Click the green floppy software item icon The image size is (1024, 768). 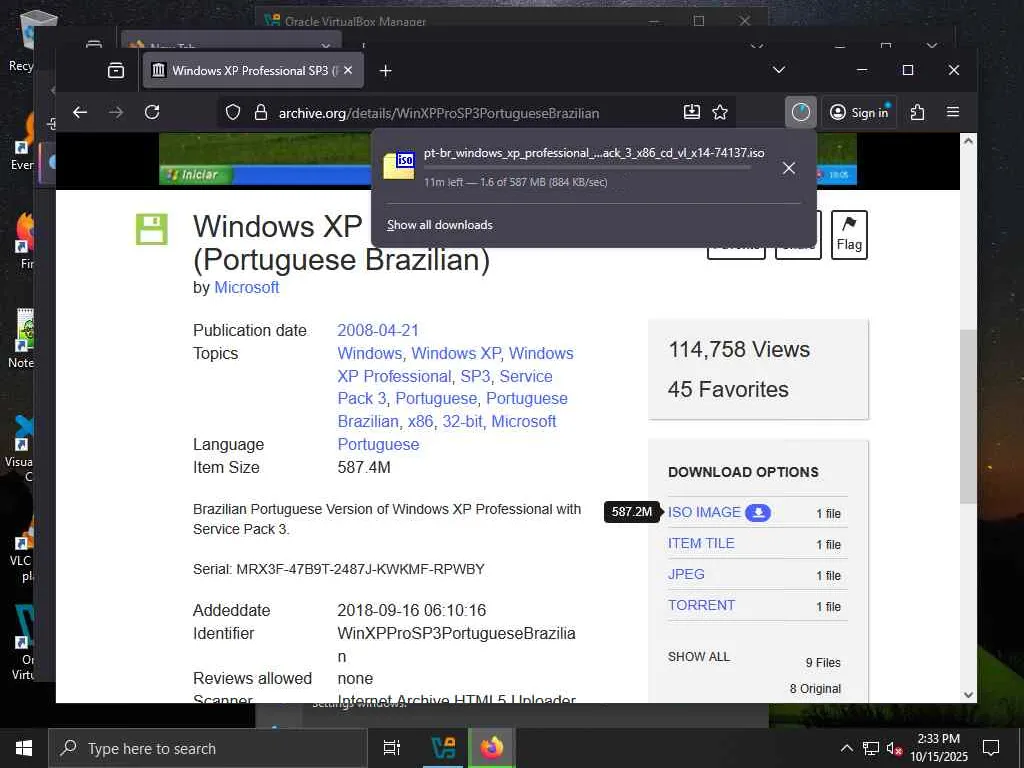click(152, 229)
